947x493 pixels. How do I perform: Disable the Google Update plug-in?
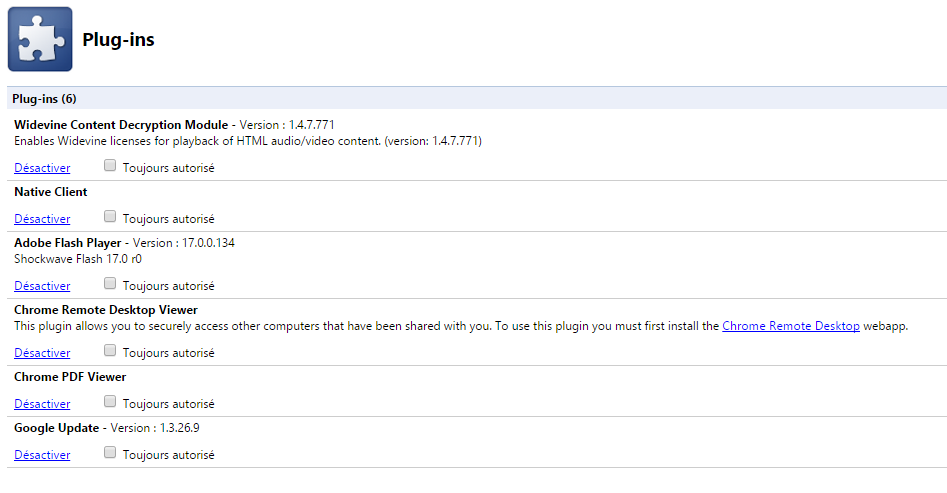[x=42, y=455]
